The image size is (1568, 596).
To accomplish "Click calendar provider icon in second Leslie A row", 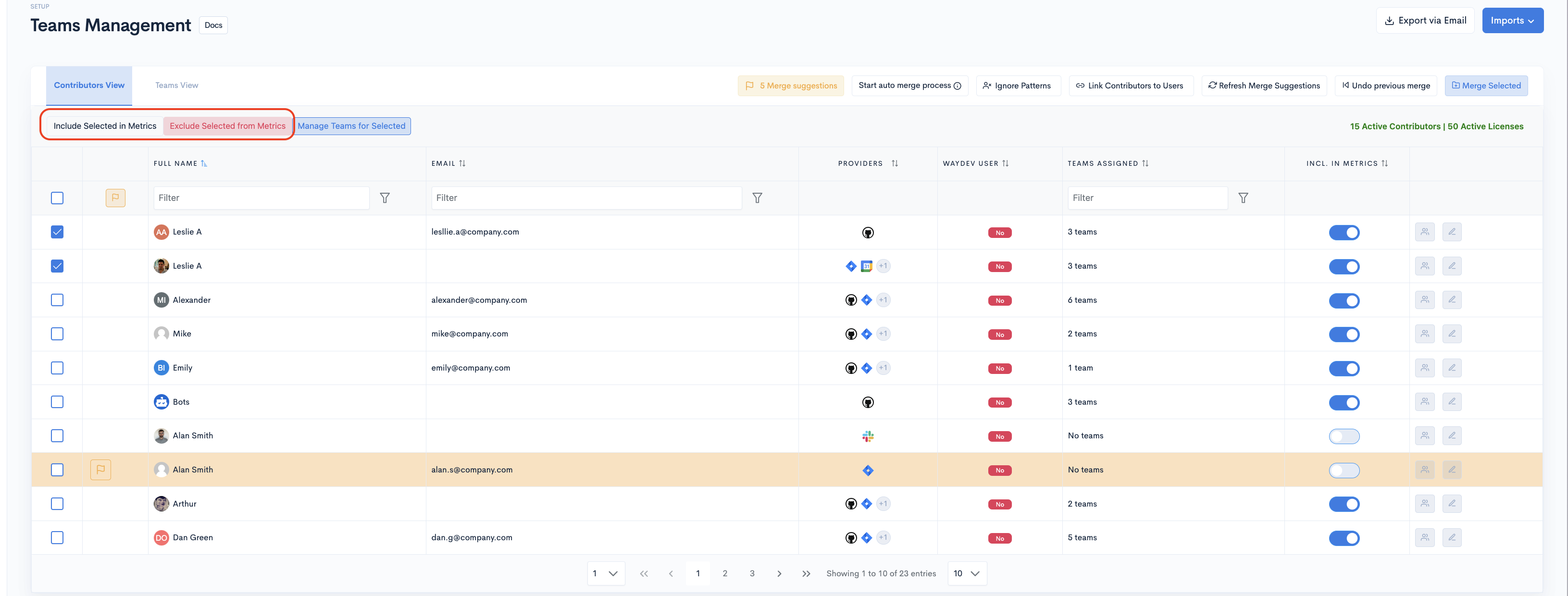I will tap(867, 266).
